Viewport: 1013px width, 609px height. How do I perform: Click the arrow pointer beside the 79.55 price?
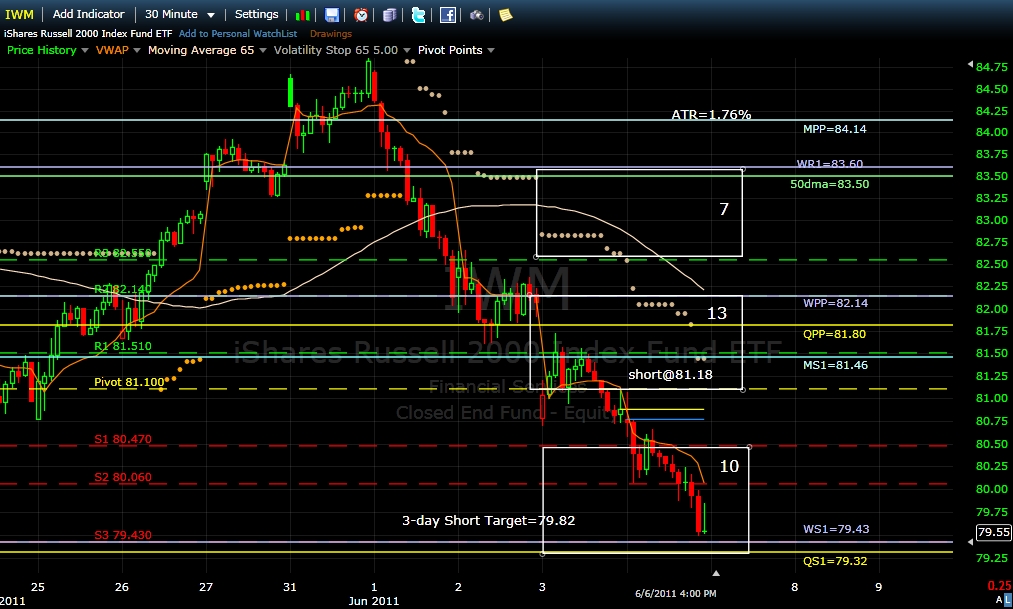(x=970, y=542)
